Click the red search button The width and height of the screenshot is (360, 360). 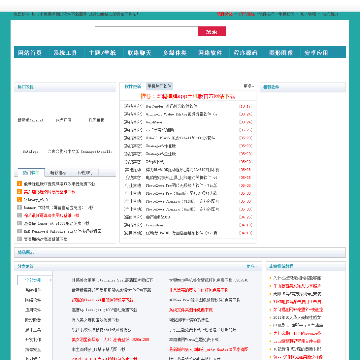click(212, 31)
